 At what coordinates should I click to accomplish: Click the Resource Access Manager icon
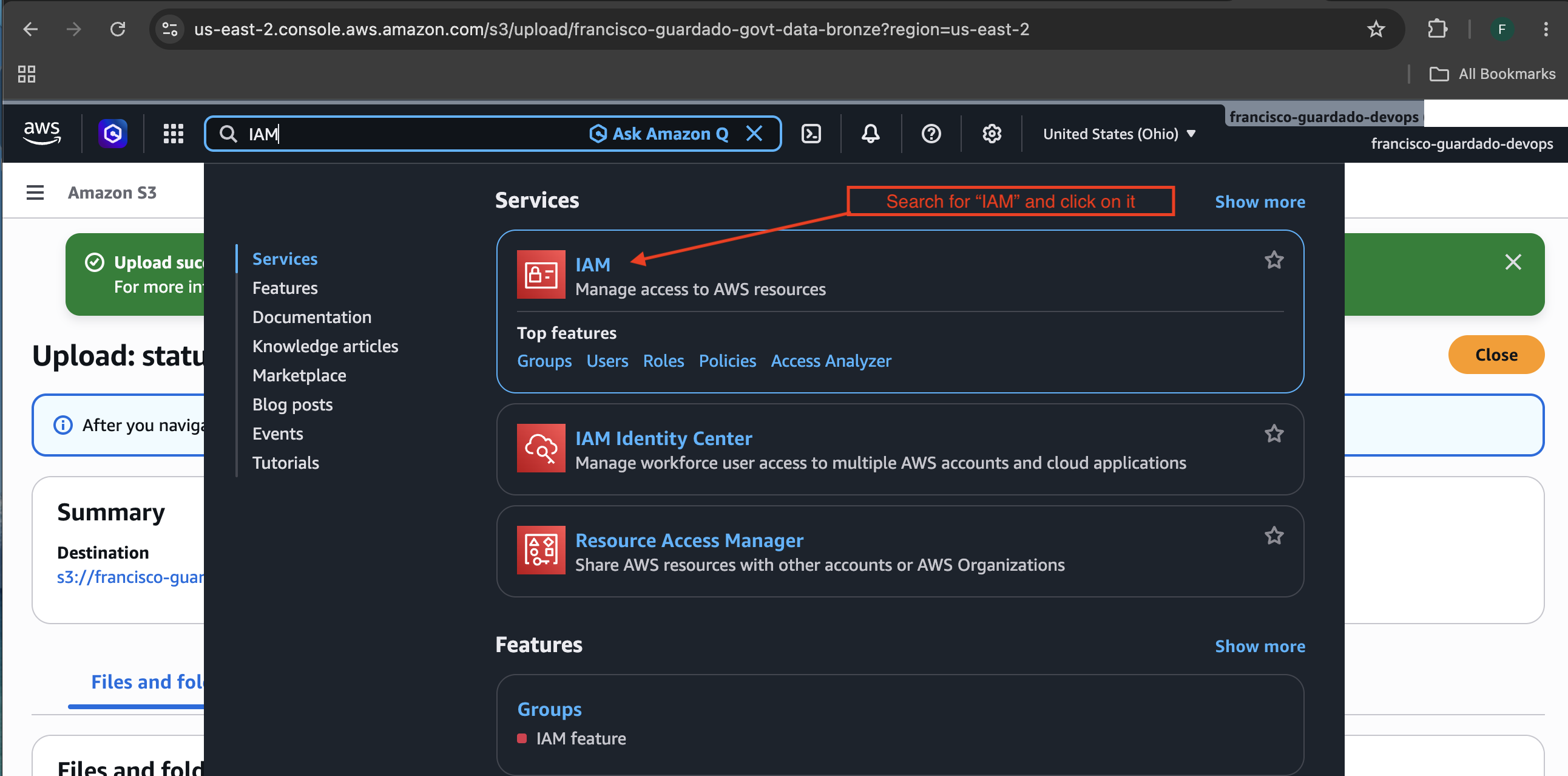[541, 551]
